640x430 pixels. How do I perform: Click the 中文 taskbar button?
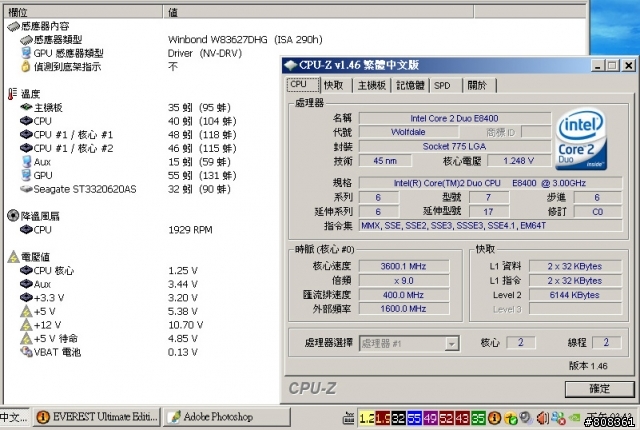14,417
